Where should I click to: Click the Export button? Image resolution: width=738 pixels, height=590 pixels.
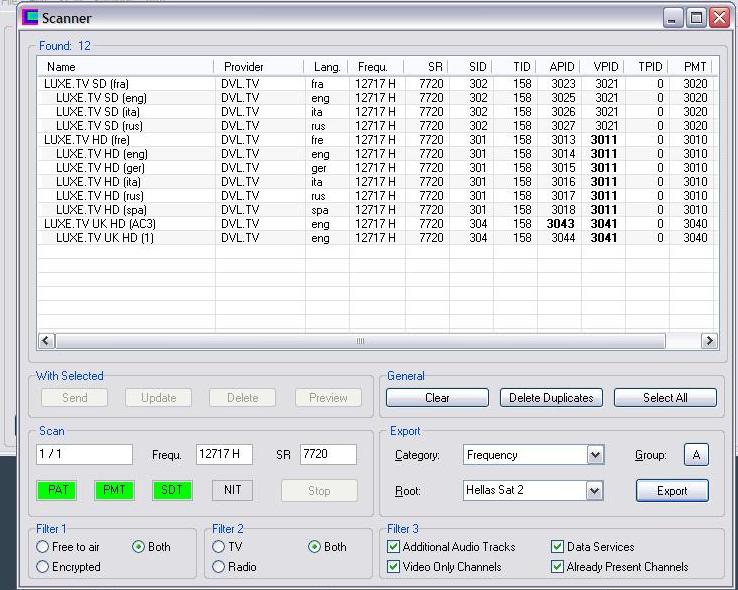(x=671, y=491)
